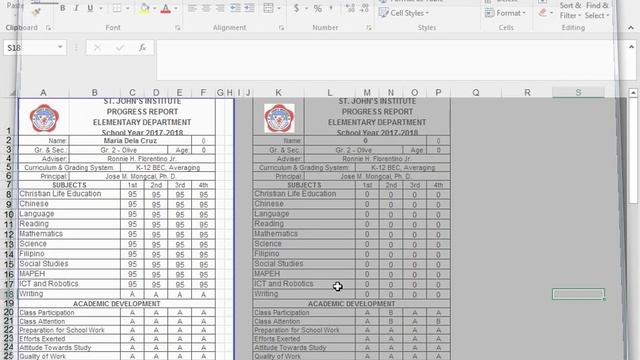
Task: Center the cell text
Action: [206, 8]
